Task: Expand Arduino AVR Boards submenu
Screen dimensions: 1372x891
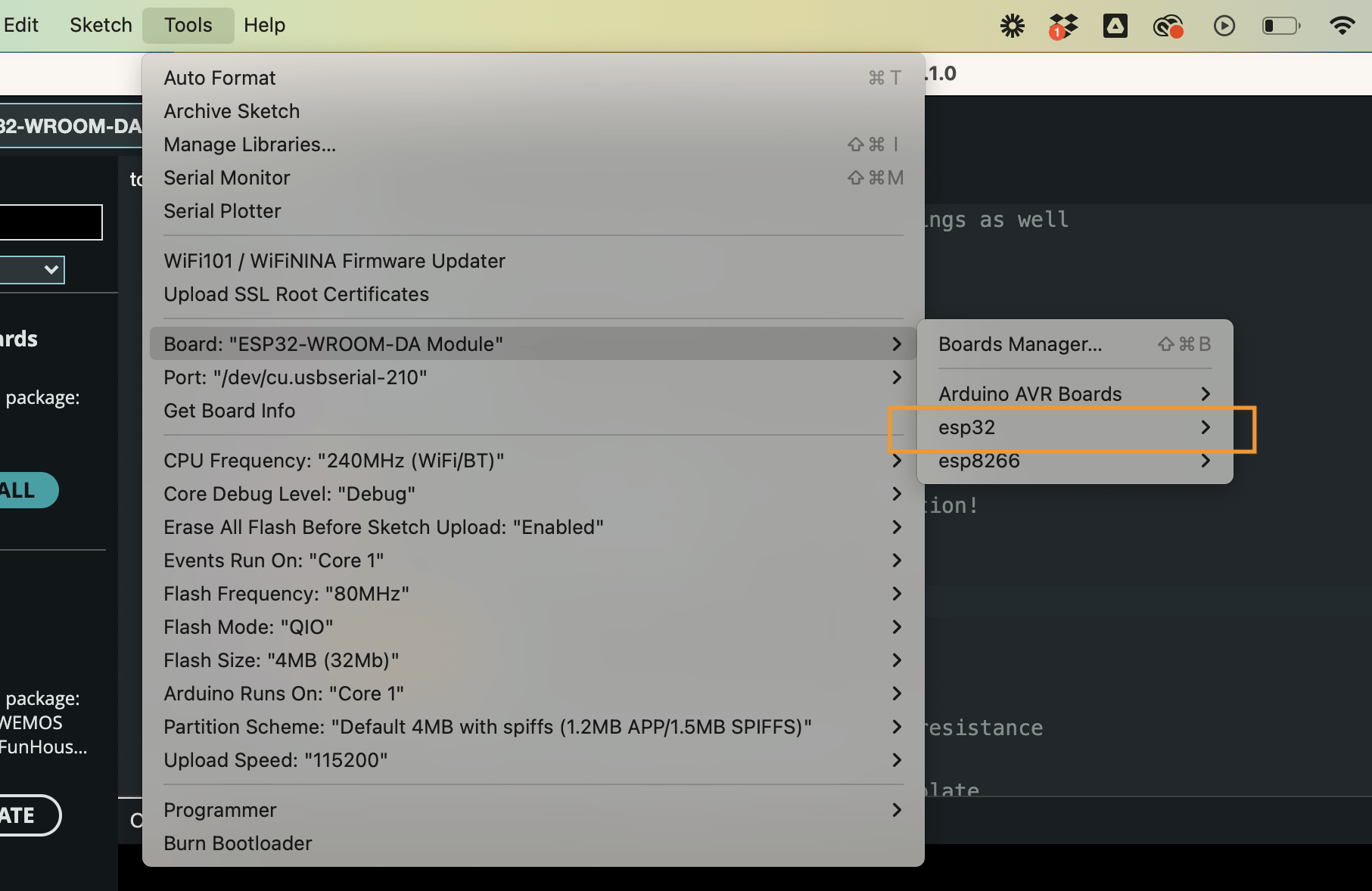Action: (x=1075, y=394)
